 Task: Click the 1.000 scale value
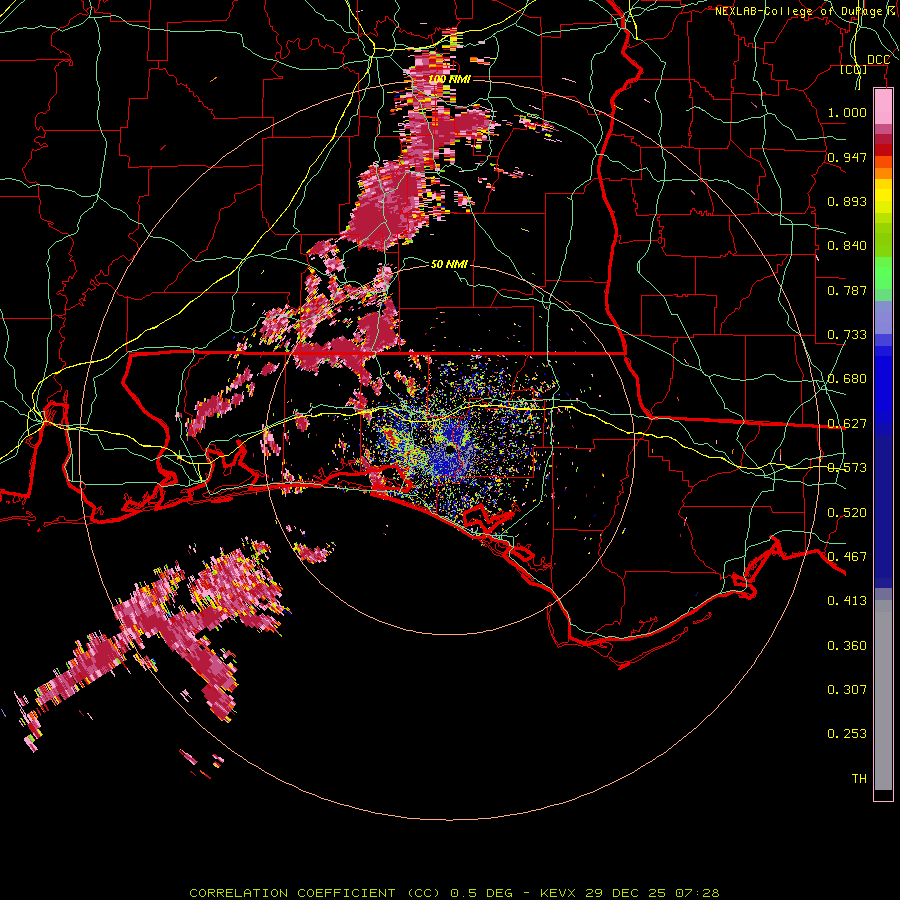[847, 112]
